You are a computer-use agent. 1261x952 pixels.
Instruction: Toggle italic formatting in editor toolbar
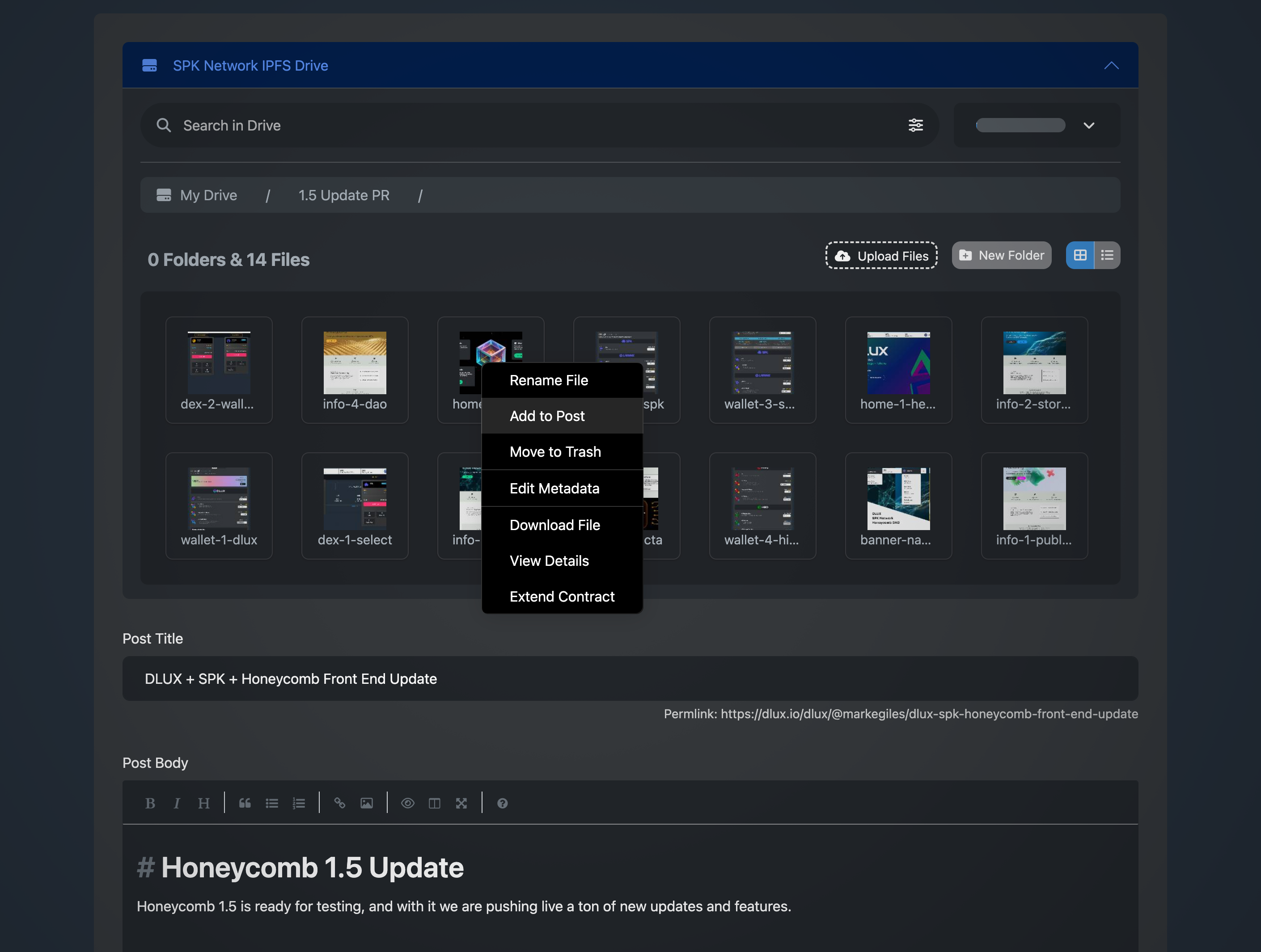[x=177, y=804]
